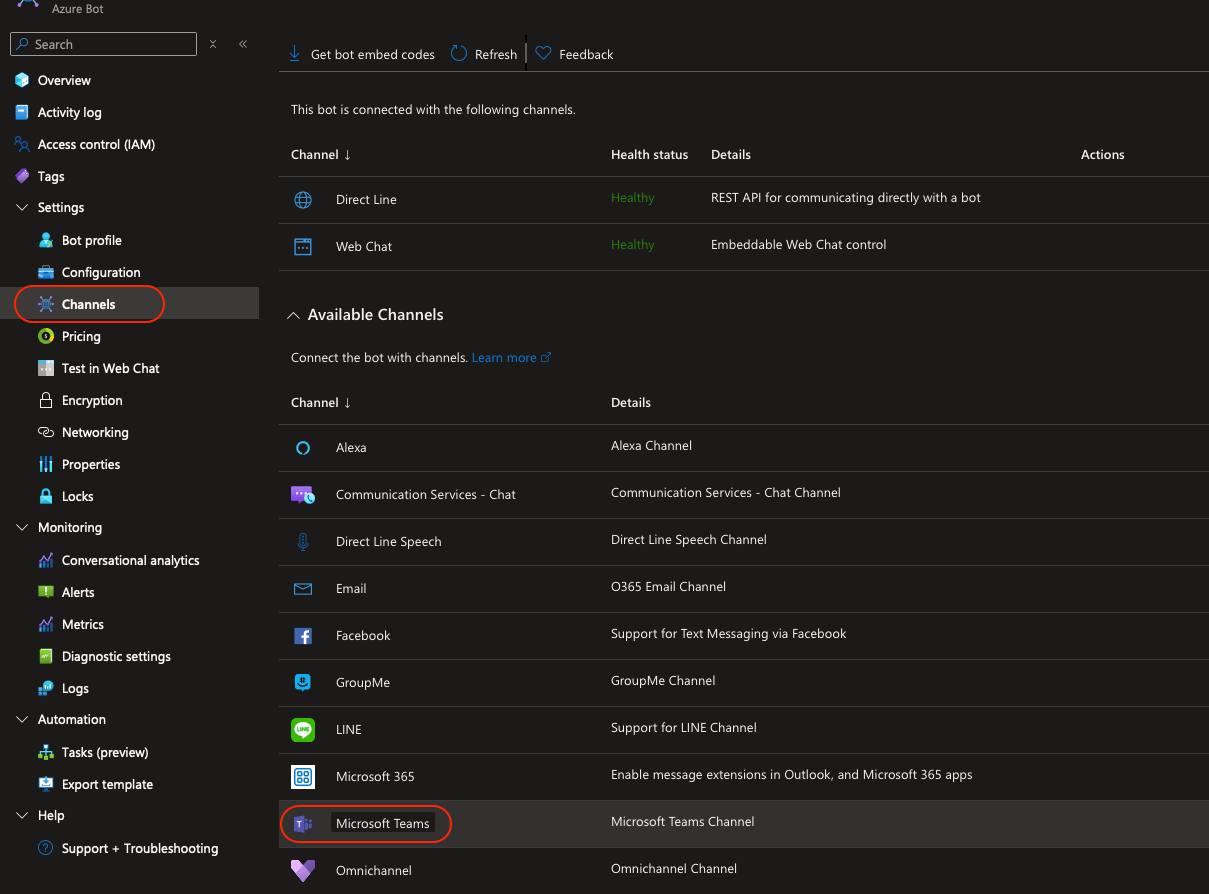The image size is (1209, 894).
Task: Click the GroupMe channel icon
Action: click(303, 683)
